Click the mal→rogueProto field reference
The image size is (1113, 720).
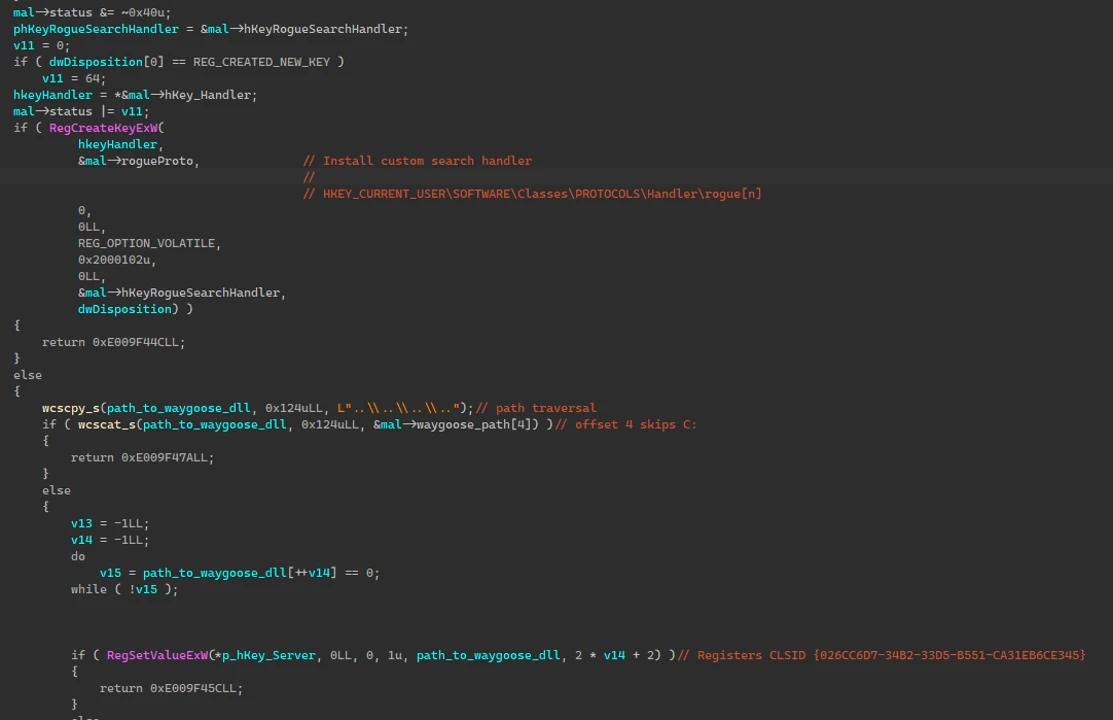coord(135,160)
